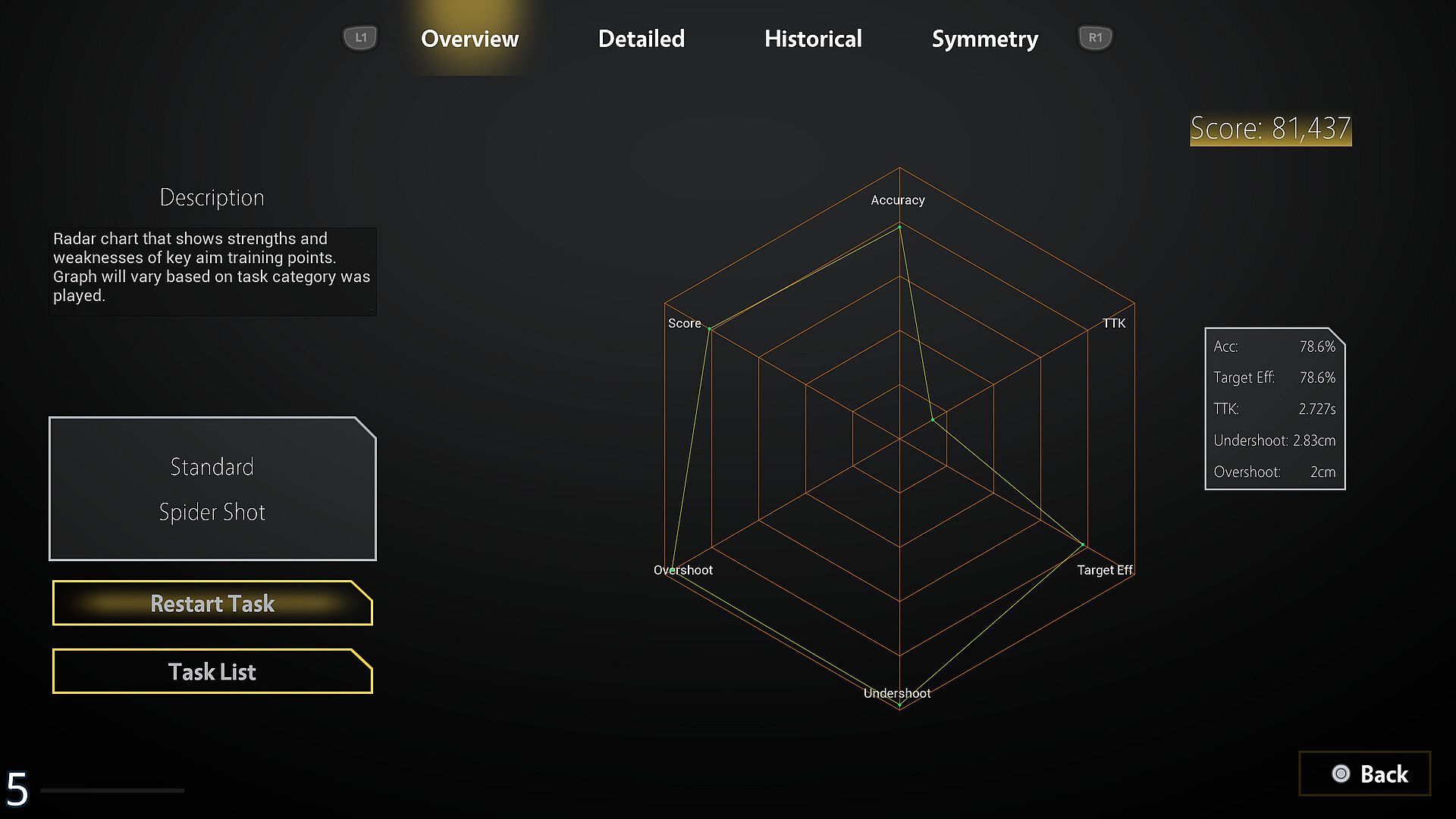Open the Historical tab
The height and width of the screenshot is (819, 1456).
pos(813,39)
